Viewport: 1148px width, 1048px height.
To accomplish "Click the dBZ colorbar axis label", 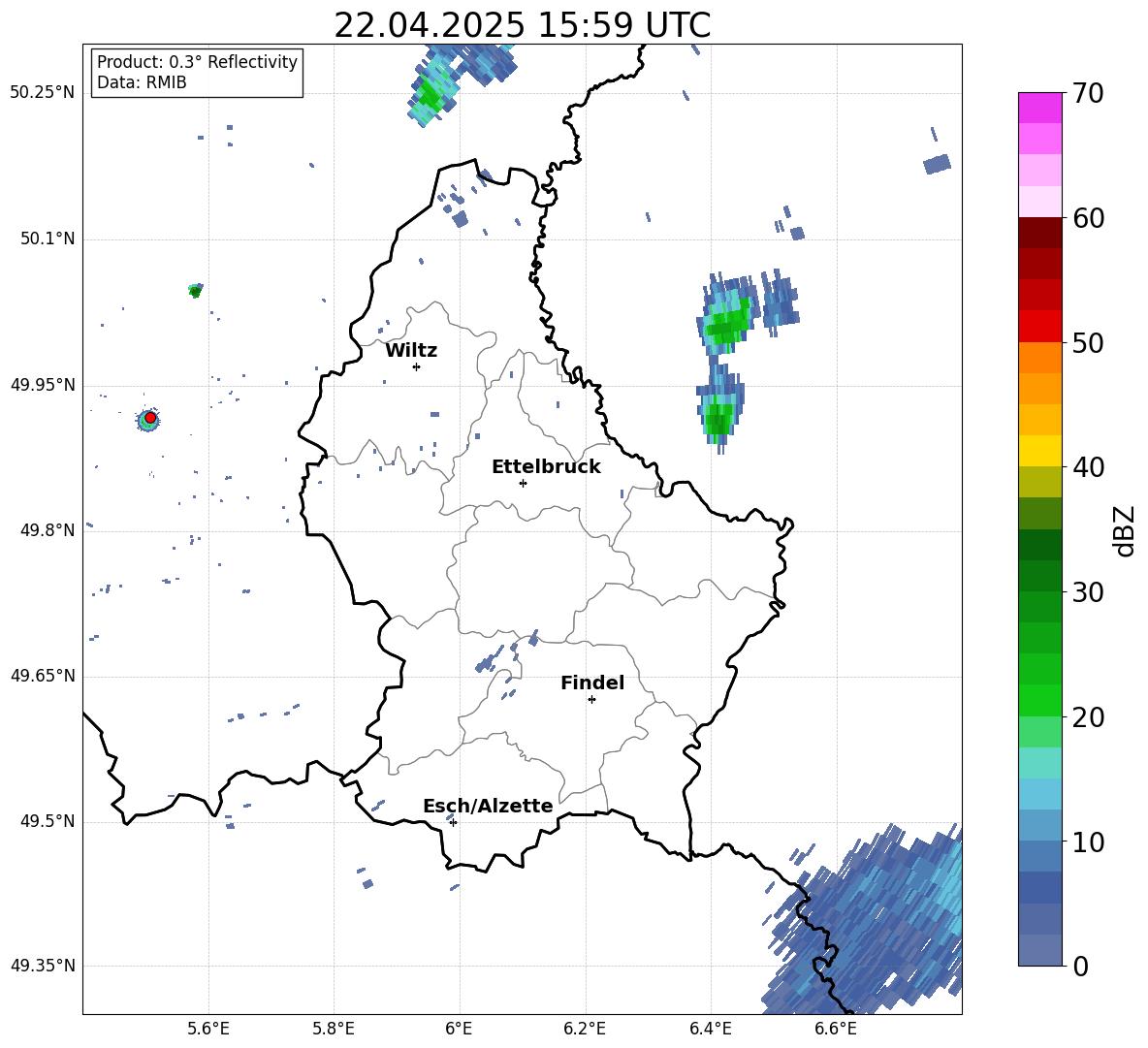I will point(1124,530).
